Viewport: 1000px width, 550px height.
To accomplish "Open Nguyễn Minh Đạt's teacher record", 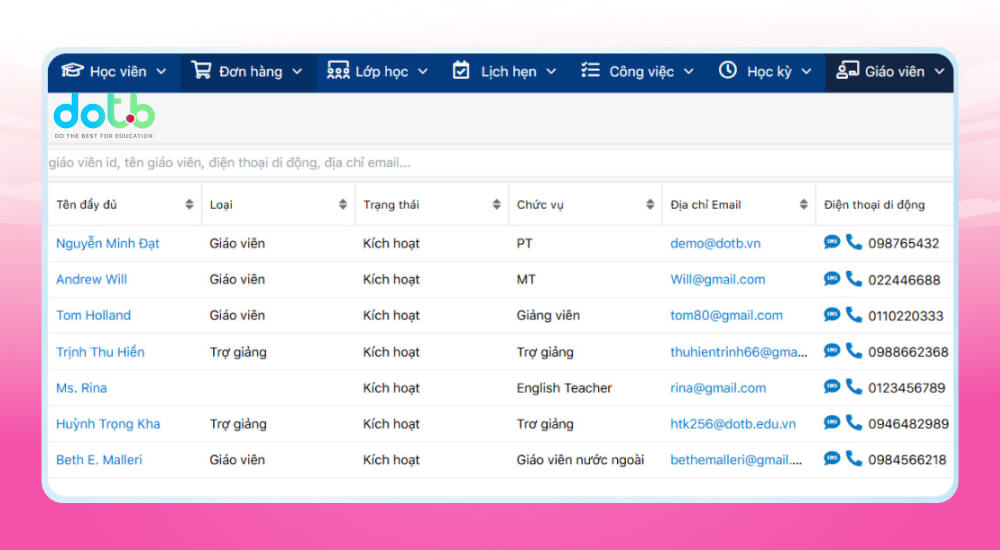I will tap(108, 243).
